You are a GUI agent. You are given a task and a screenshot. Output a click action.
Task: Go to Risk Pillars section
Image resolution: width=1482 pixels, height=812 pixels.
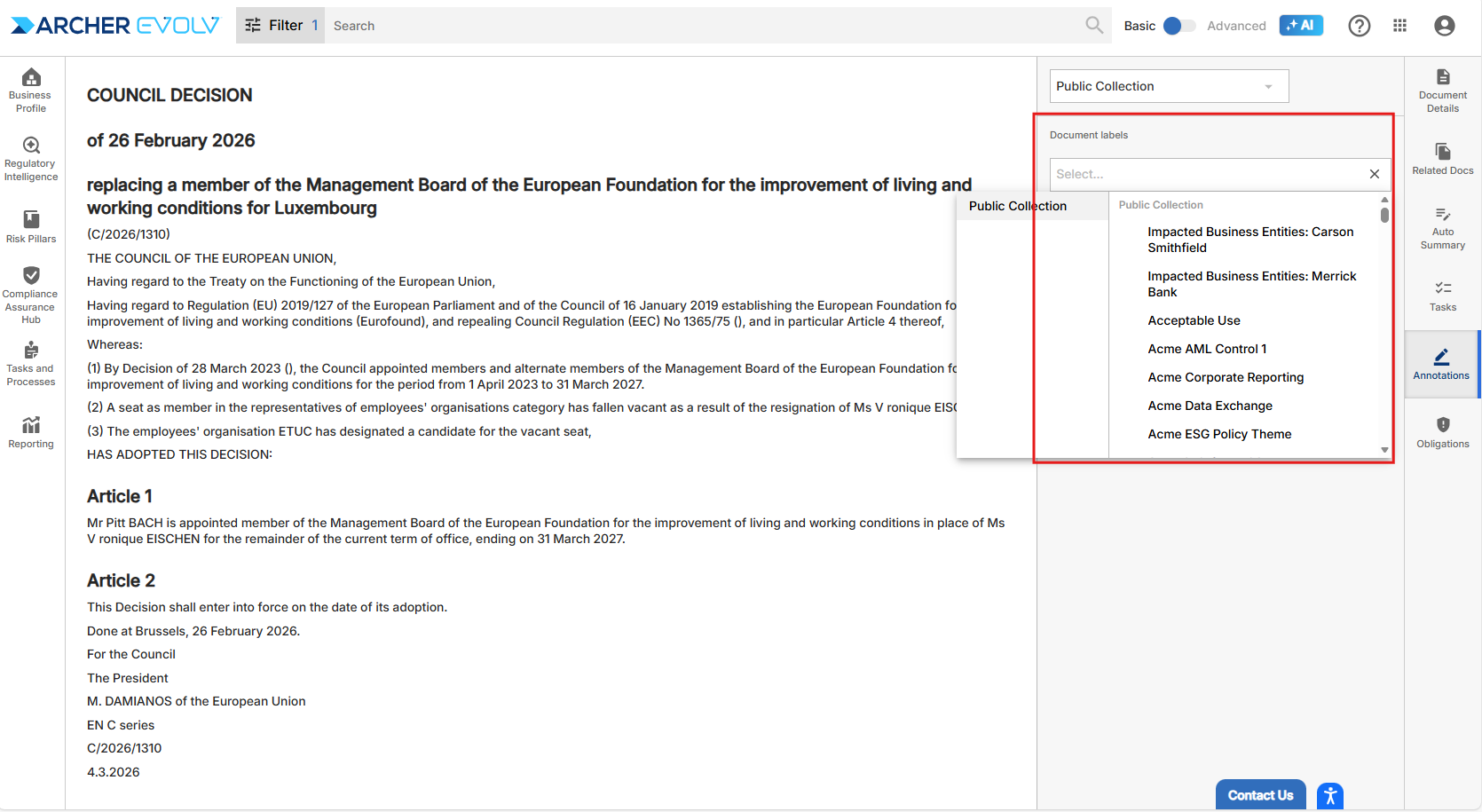pos(31,226)
